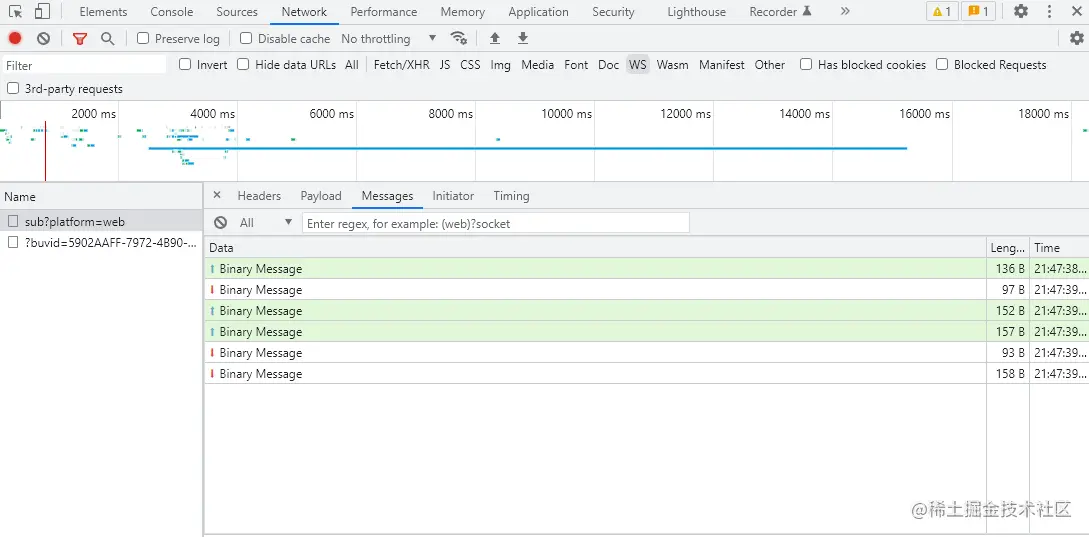Open DevTools main settings gear
This screenshot has height=537, width=1089.
point(1021,12)
